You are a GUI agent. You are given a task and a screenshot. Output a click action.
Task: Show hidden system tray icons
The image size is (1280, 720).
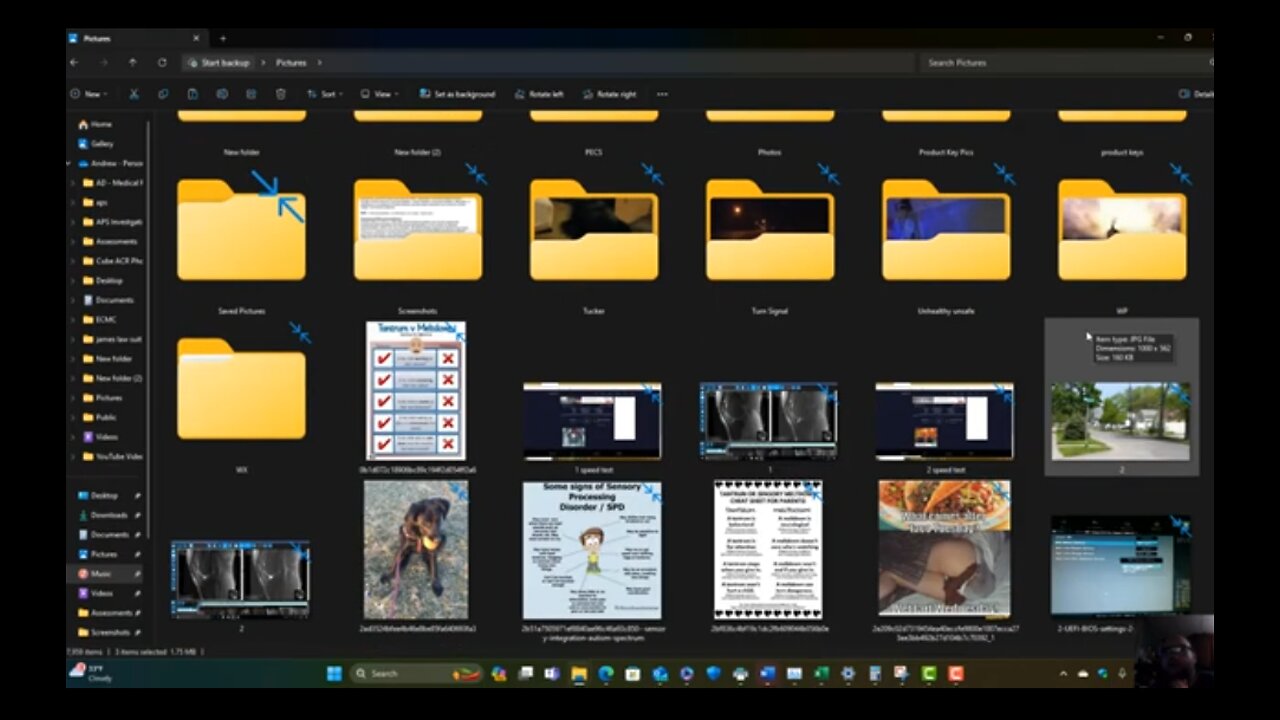coord(1062,674)
